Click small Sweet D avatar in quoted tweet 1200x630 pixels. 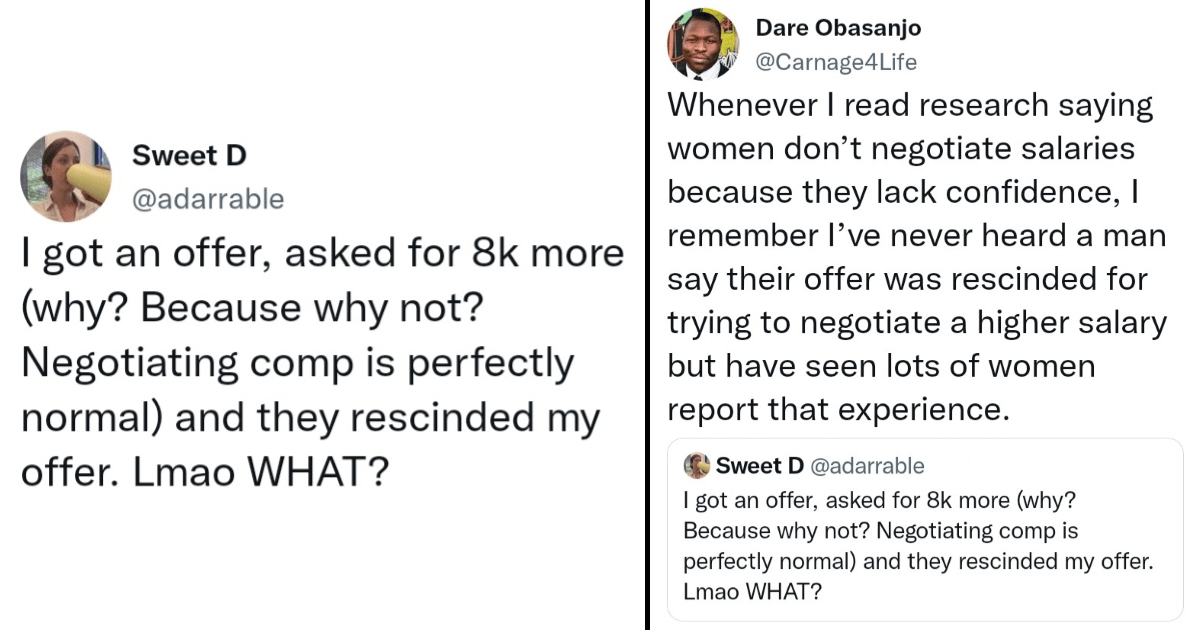point(697,465)
